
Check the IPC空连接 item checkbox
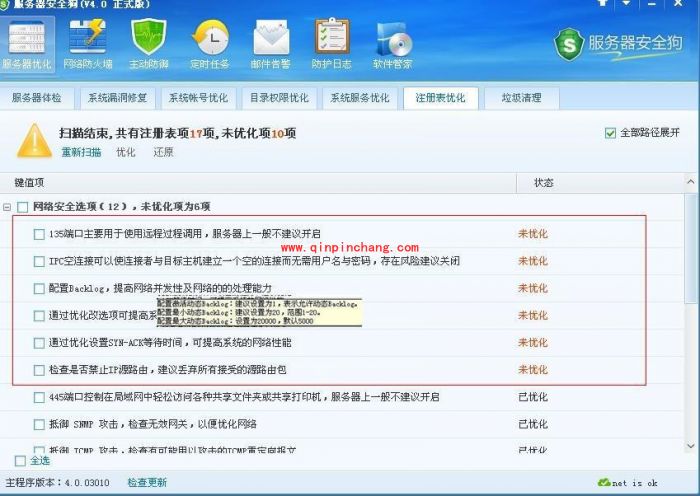click(x=39, y=262)
